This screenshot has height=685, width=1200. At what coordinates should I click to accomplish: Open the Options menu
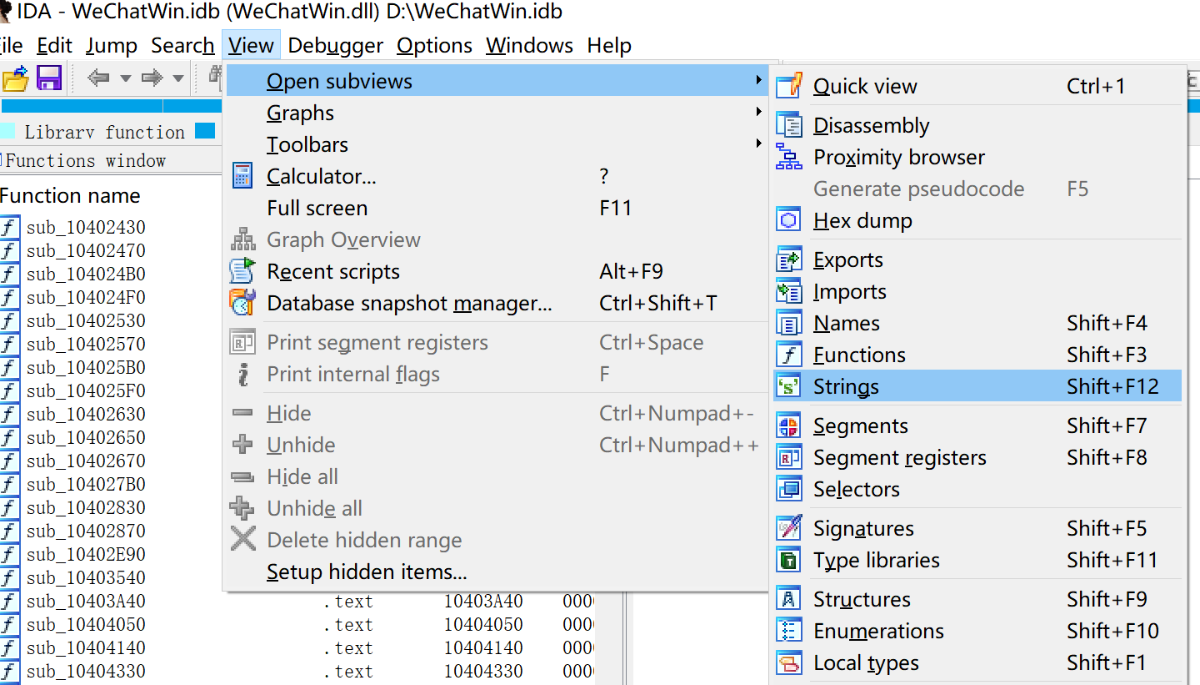point(434,45)
